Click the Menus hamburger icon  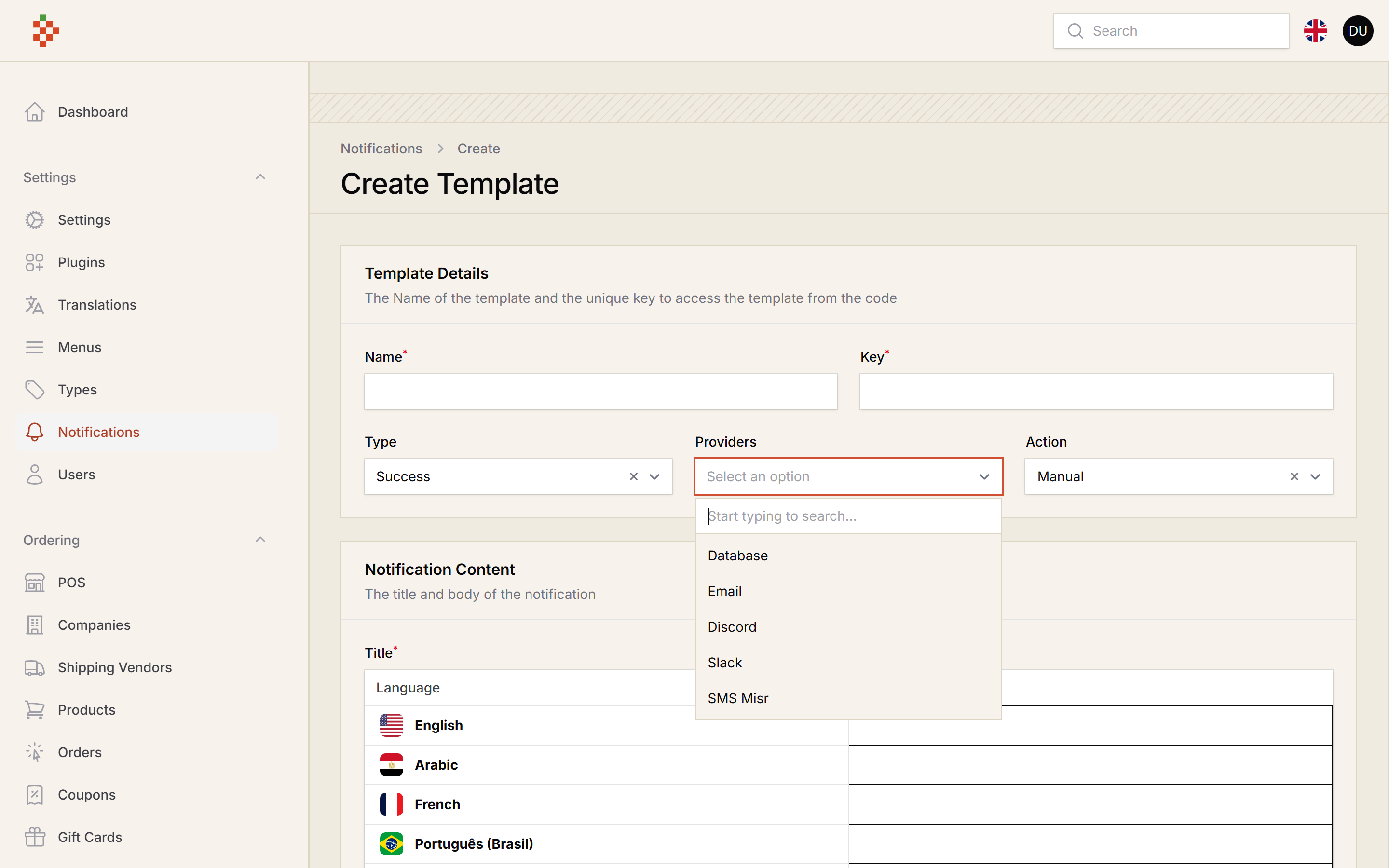pos(34,347)
